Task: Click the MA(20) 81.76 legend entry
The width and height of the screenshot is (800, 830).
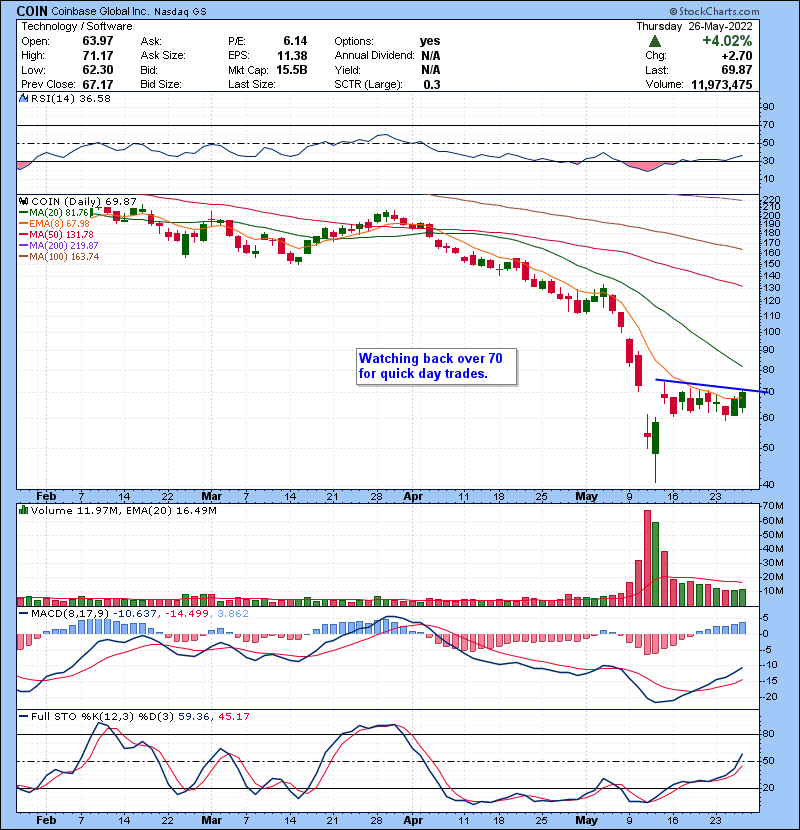Action: (53, 212)
